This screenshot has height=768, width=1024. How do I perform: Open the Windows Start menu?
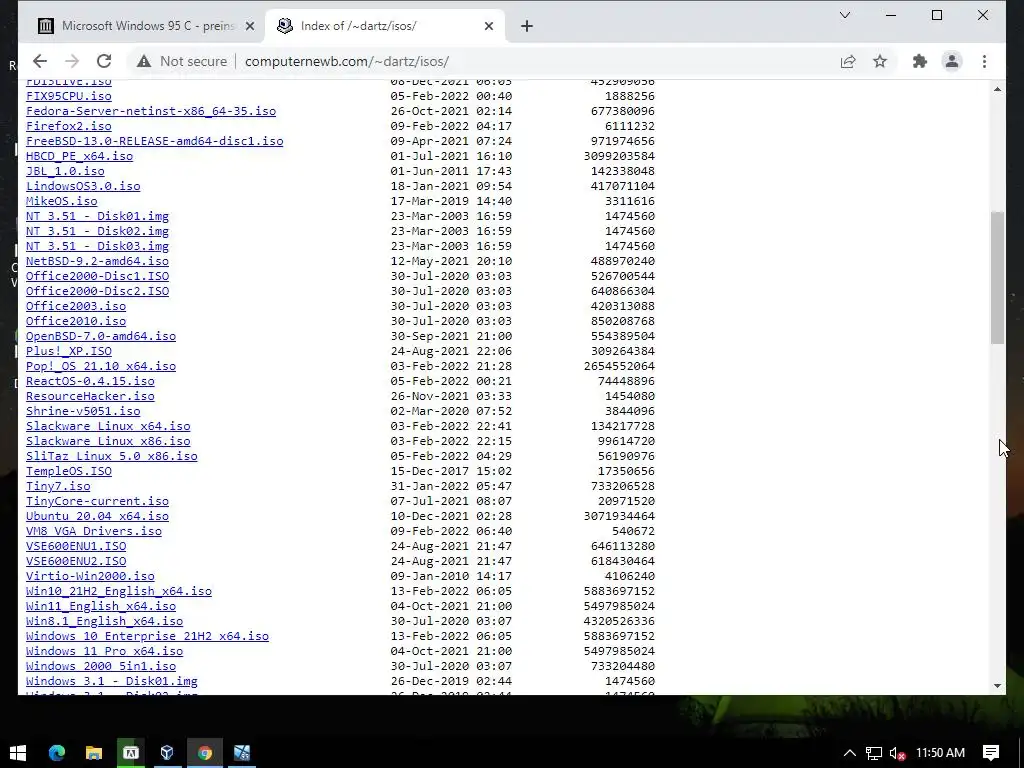18,753
